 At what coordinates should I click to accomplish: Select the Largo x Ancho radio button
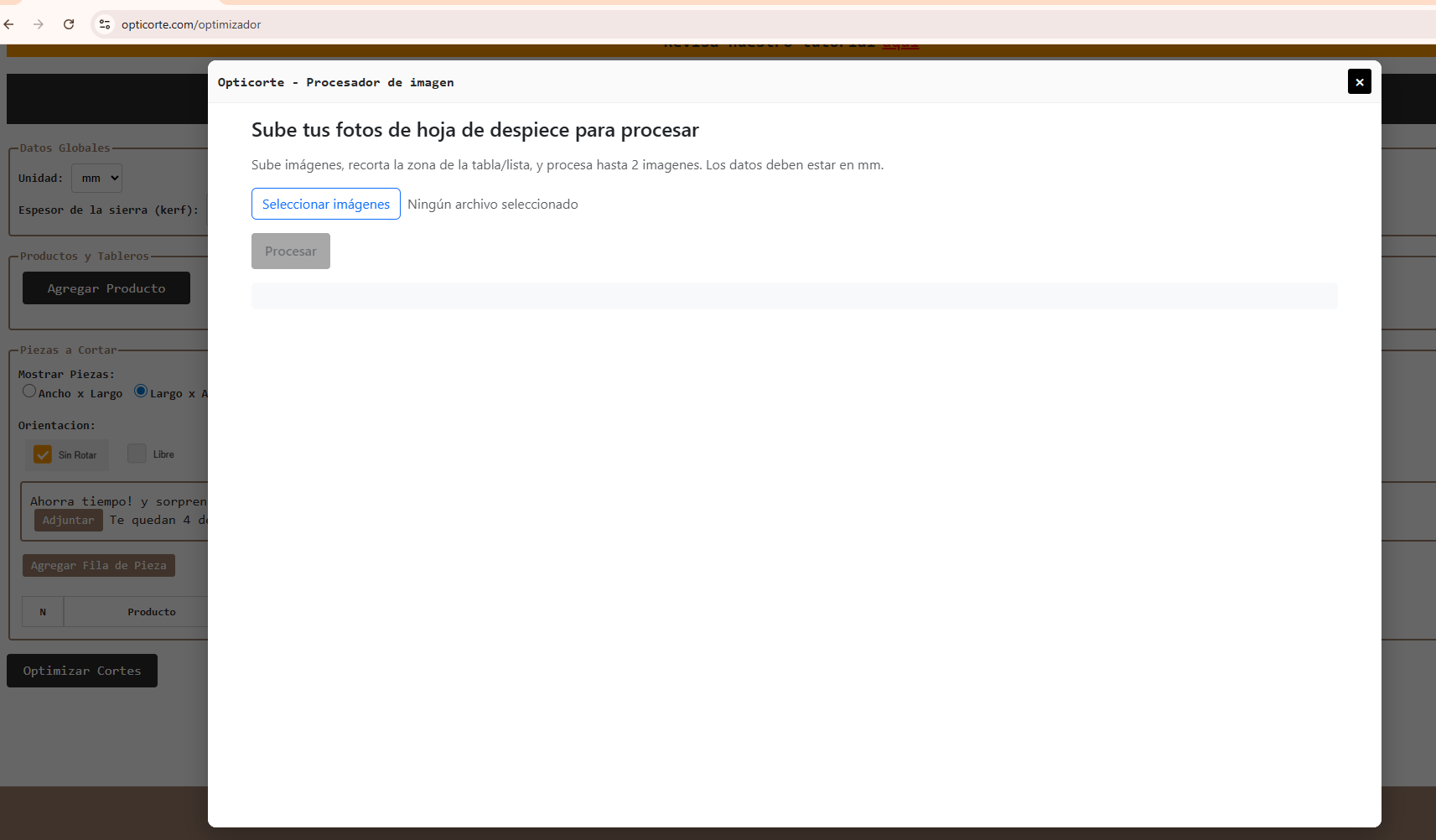(140, 391)
